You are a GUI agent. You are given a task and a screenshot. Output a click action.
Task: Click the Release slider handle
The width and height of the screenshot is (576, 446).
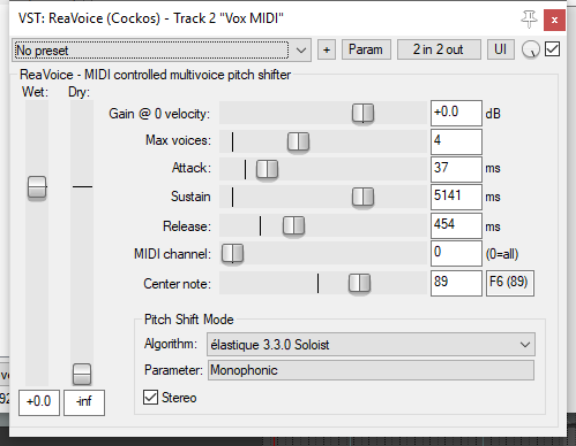click(294, 225)
